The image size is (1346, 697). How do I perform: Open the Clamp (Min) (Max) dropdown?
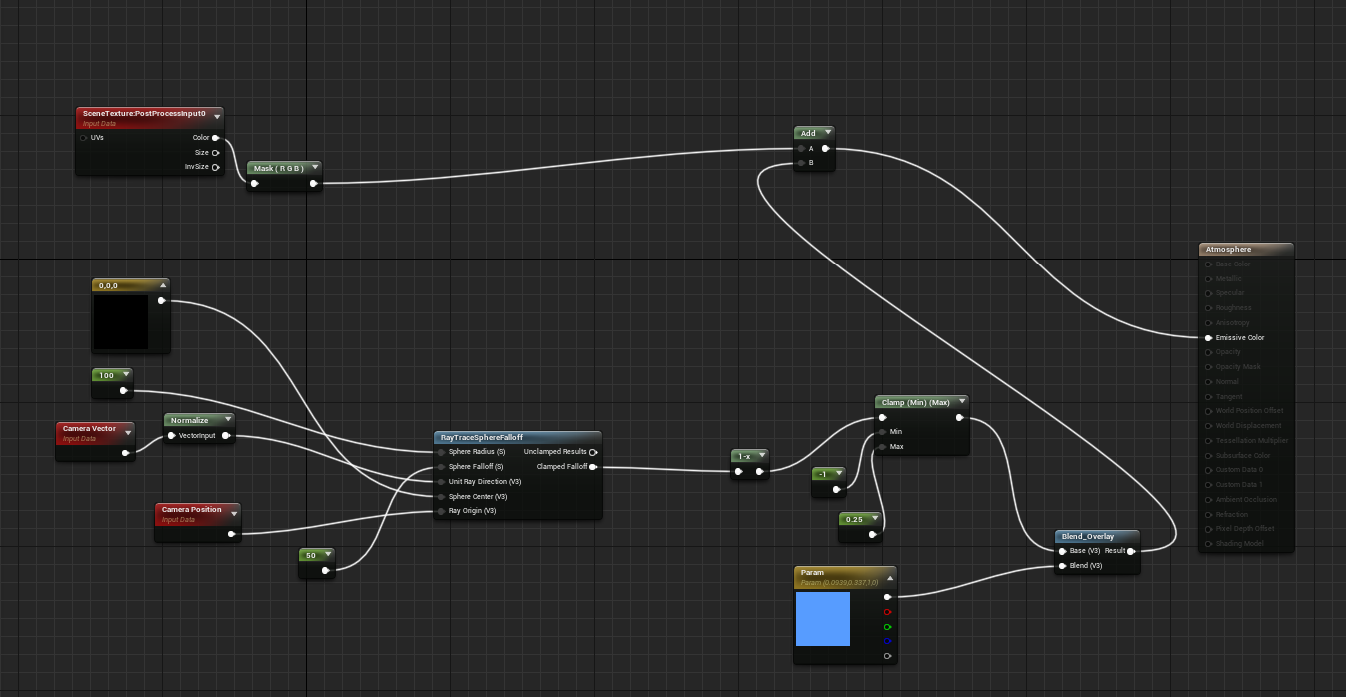click(961, 401)
